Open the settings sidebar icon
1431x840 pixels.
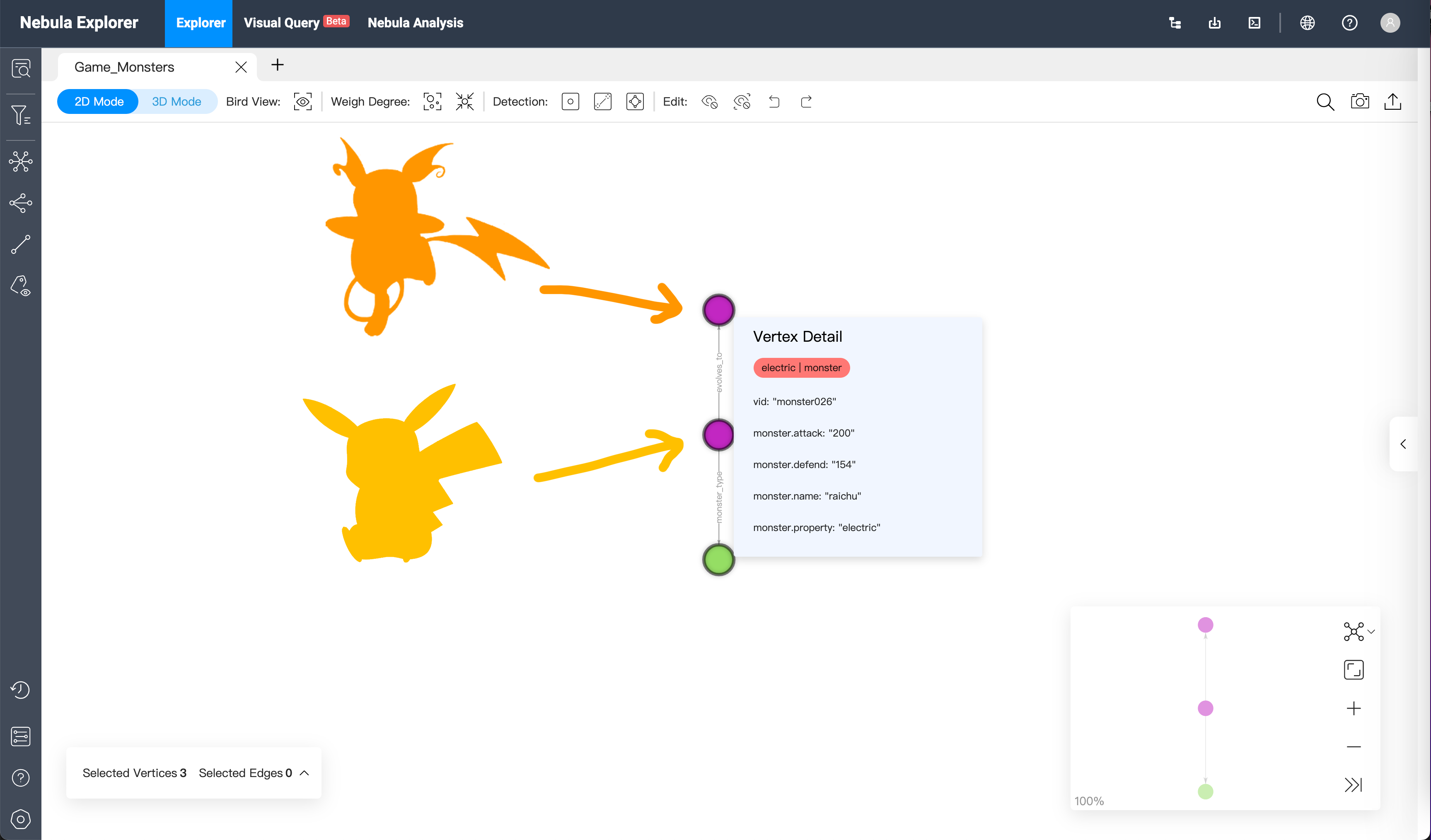[21, 819]
